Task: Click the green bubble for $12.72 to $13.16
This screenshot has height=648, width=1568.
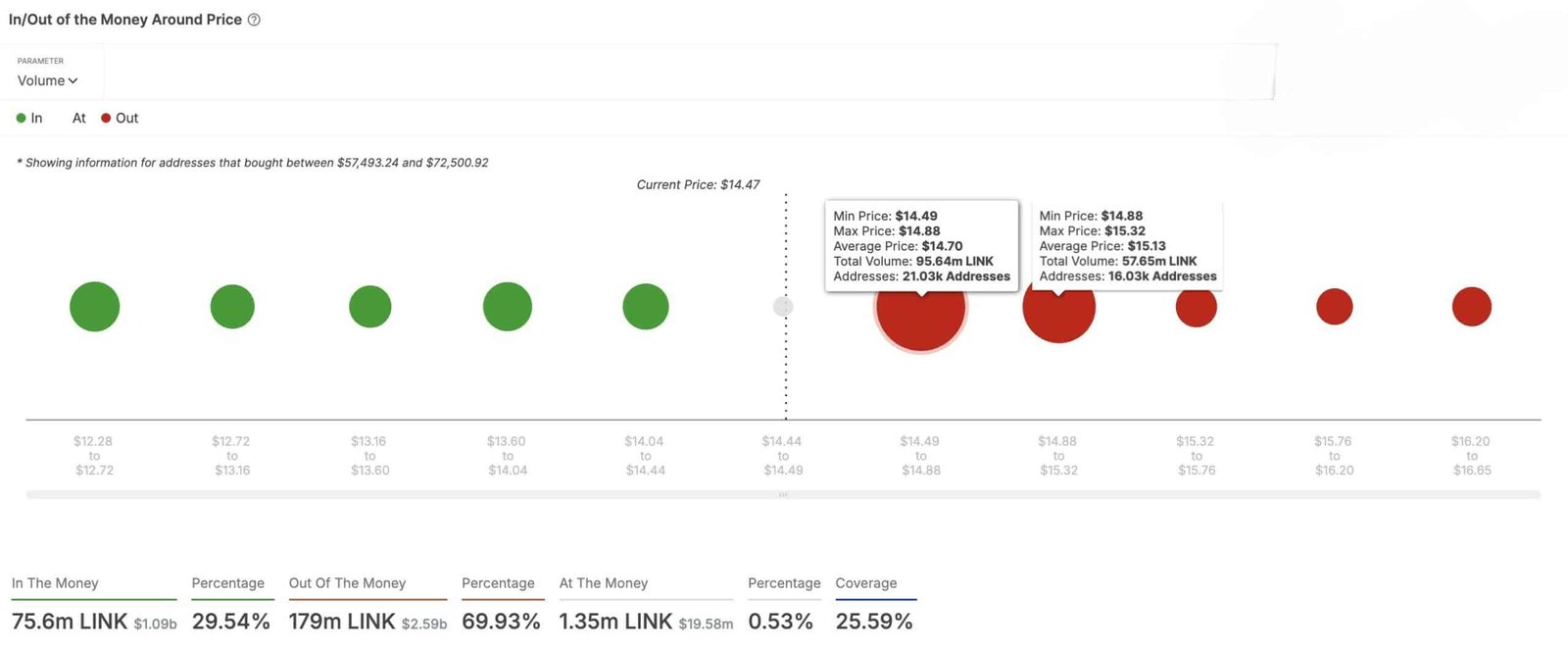Action: coord(232,307)
